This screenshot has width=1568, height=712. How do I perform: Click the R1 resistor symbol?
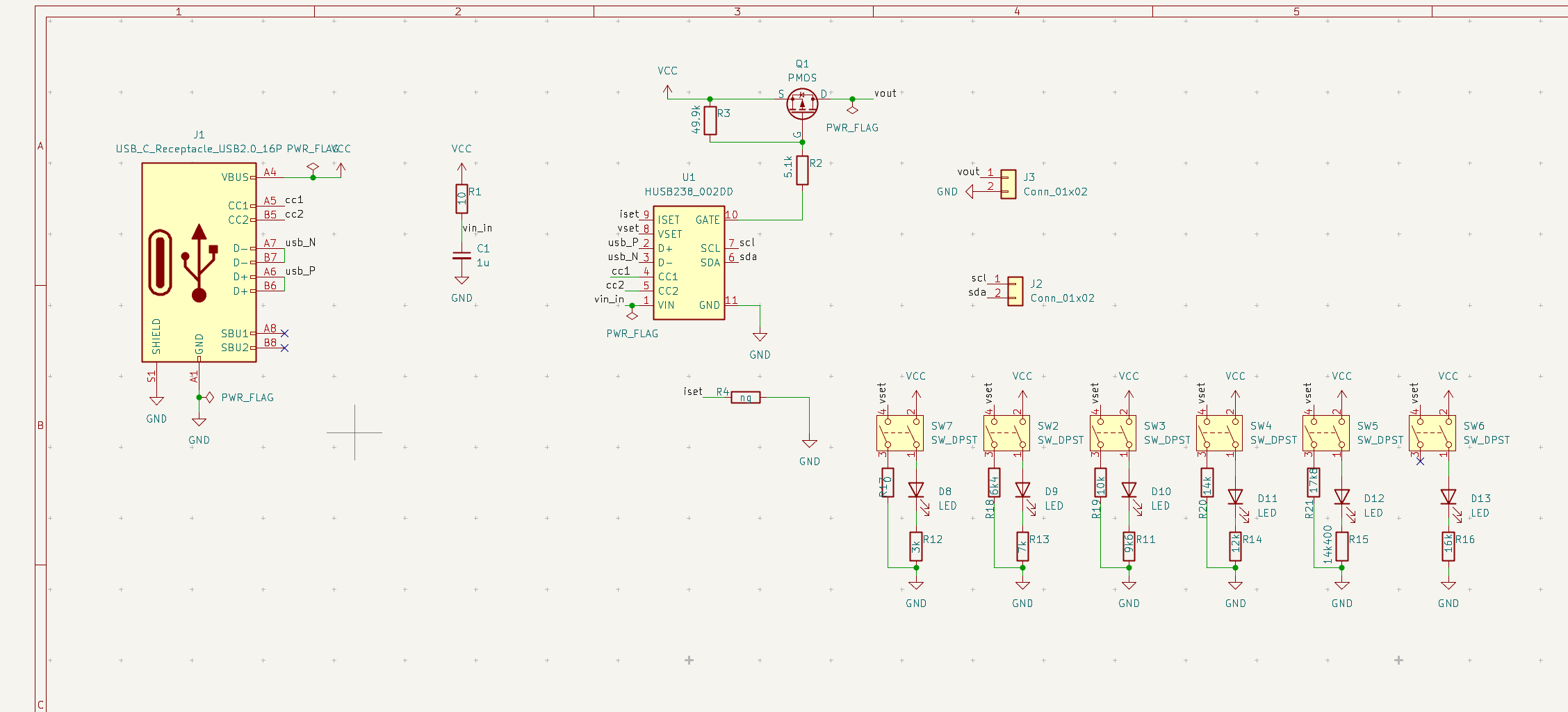462,199
